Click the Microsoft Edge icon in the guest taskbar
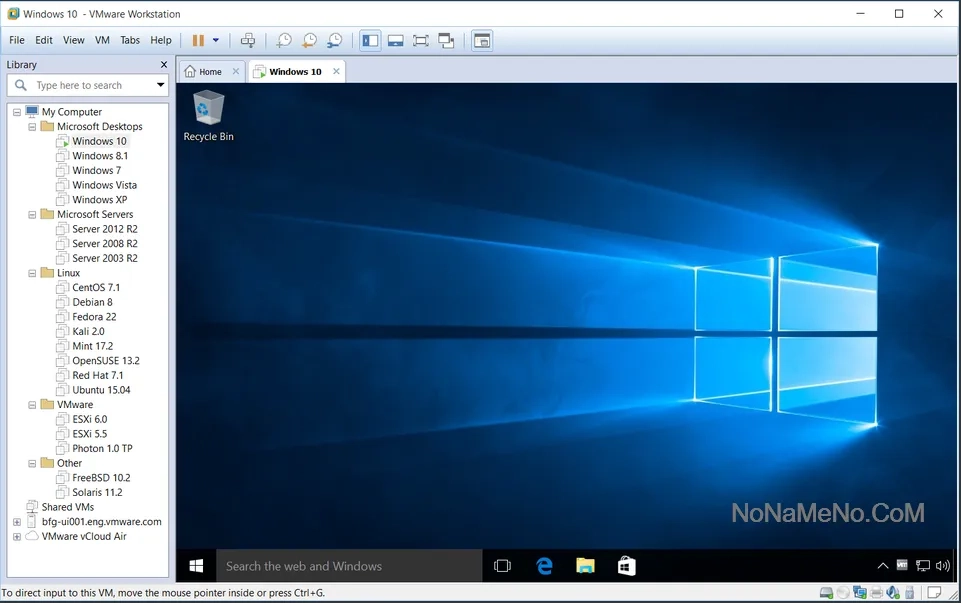The image size is (961, 603). point(544,566)
